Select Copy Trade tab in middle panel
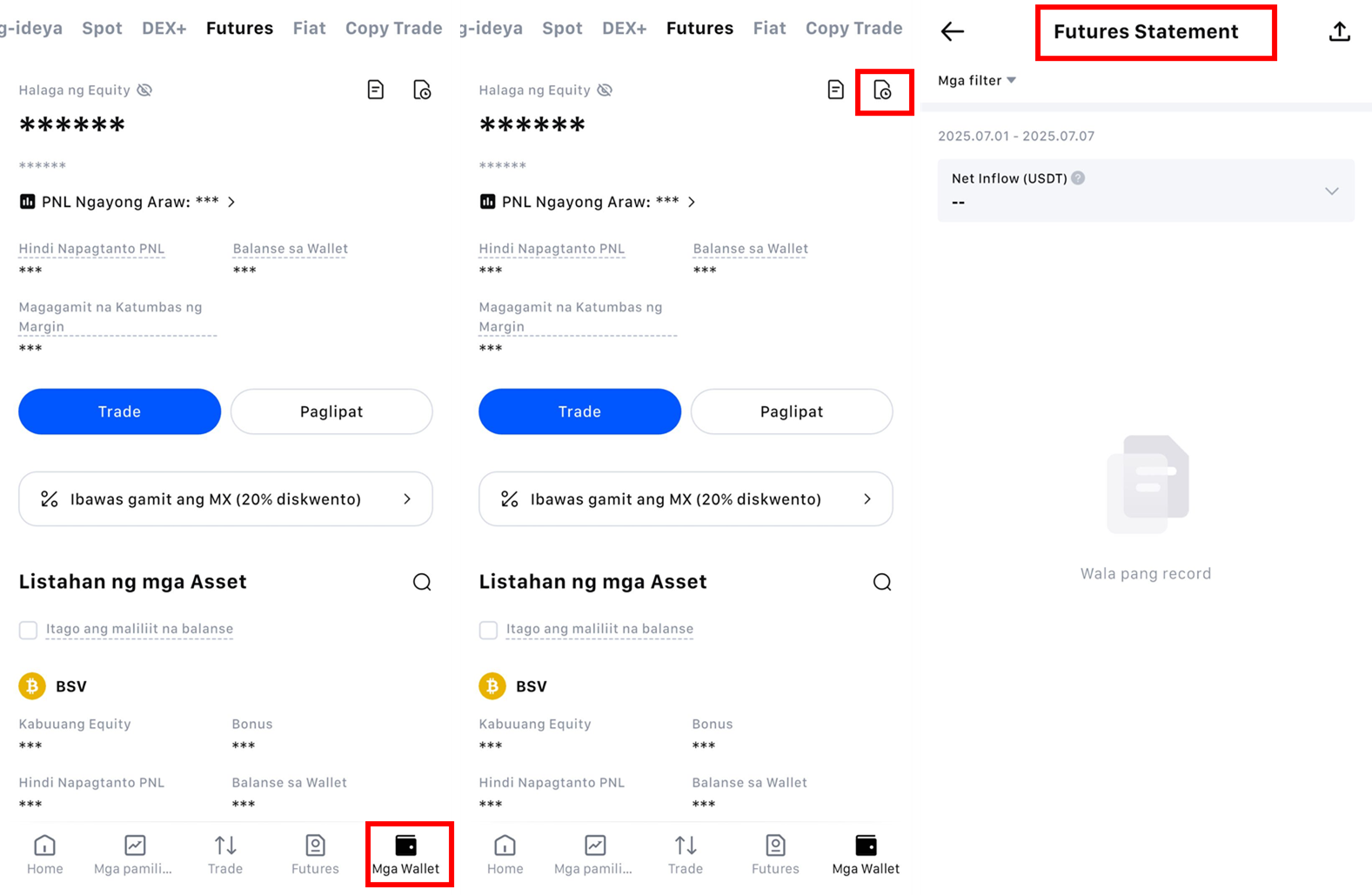Screen dimensions: 1372x895 click(853, 28)
